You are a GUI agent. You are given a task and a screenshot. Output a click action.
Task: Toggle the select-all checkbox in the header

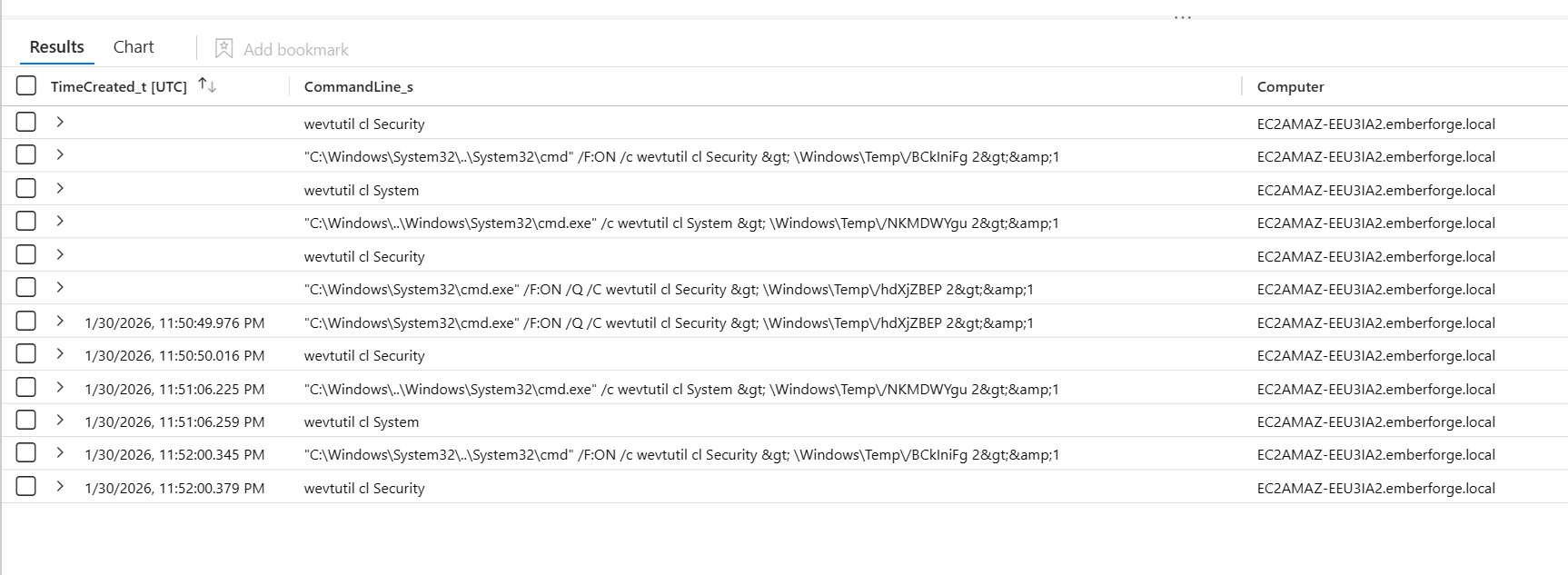pos(26,86)
